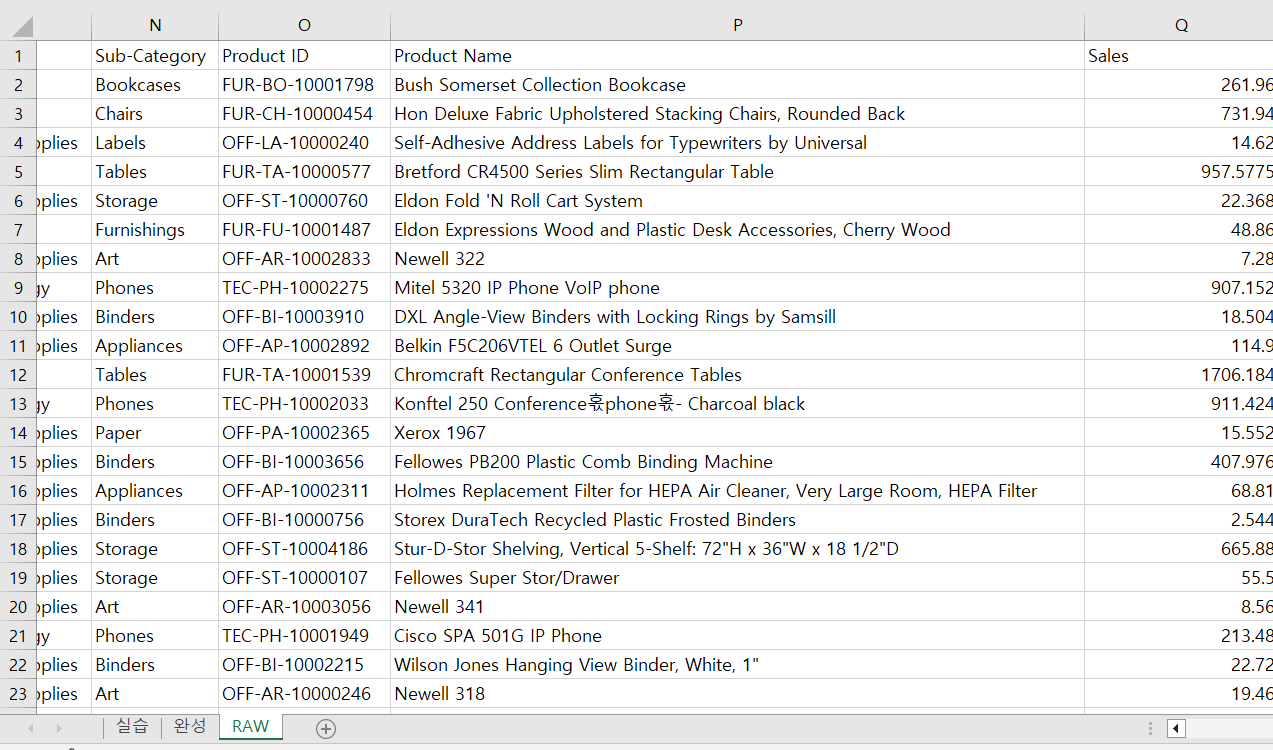The height and width of the screenshot is (750, 1273).
Task: Select sales value 1706.184
Action: 1179,375
